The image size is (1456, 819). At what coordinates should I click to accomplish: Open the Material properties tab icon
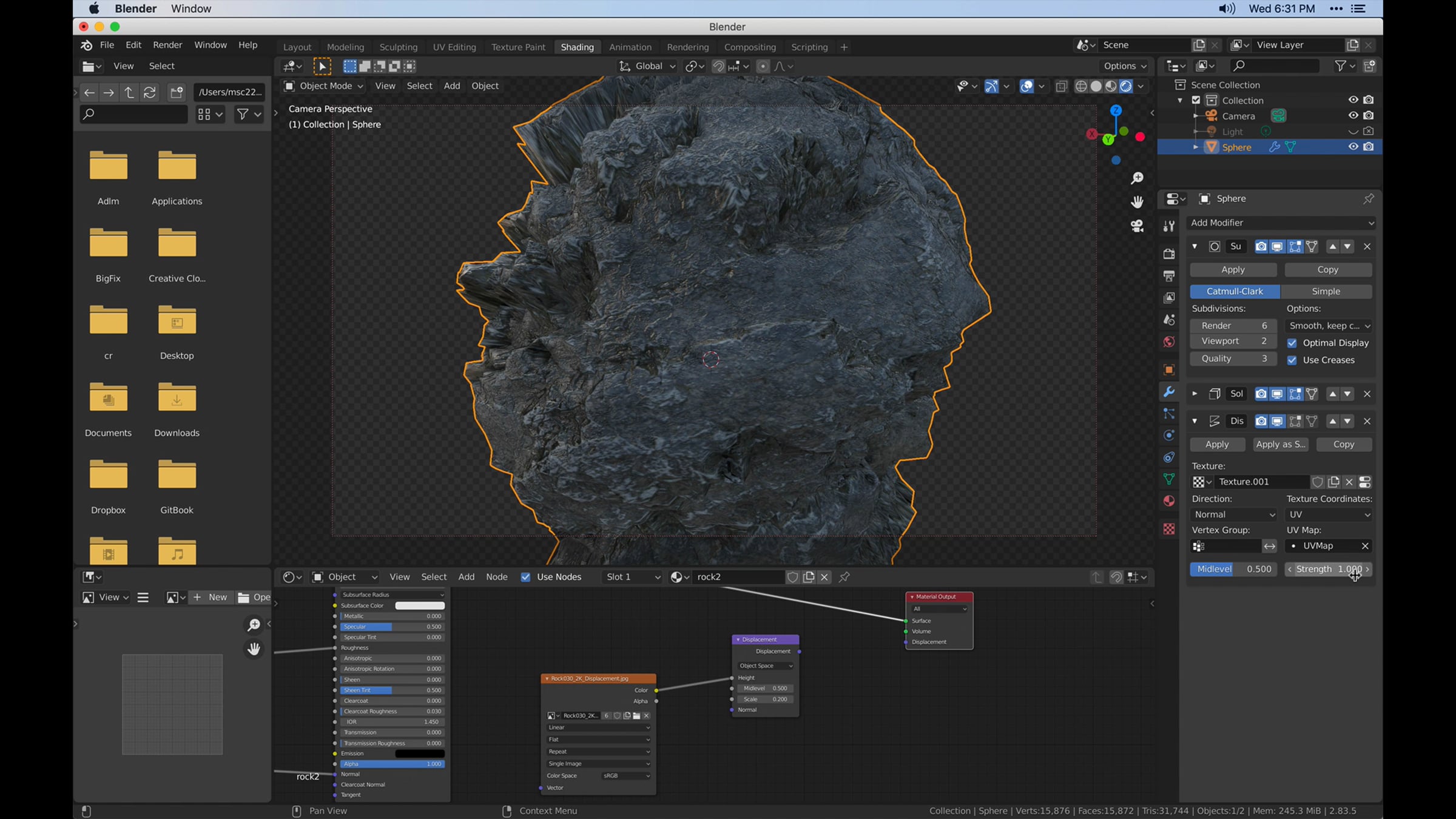click(x=1168, y=501)
